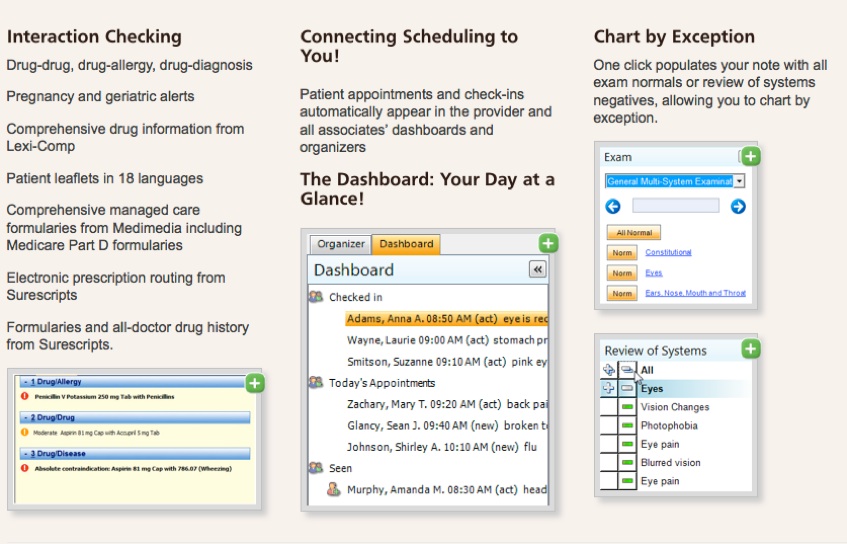This screenshot has height=544, width=847.
Task: Click green plus icon on Dashboard screenshot
Action: click(x=547, y=244)
